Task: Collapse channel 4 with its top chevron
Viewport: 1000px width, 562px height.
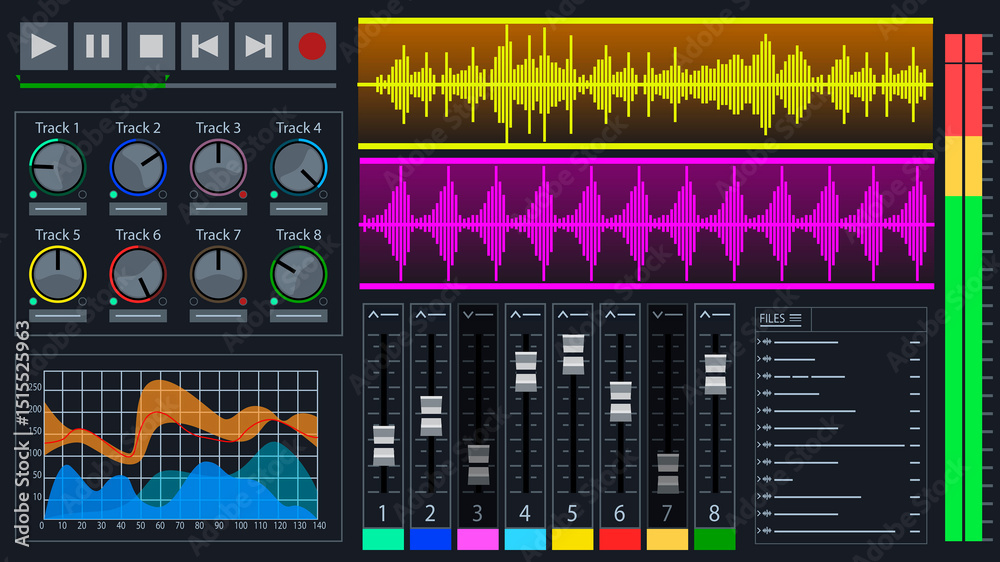Action: click(x=516, y=314)
